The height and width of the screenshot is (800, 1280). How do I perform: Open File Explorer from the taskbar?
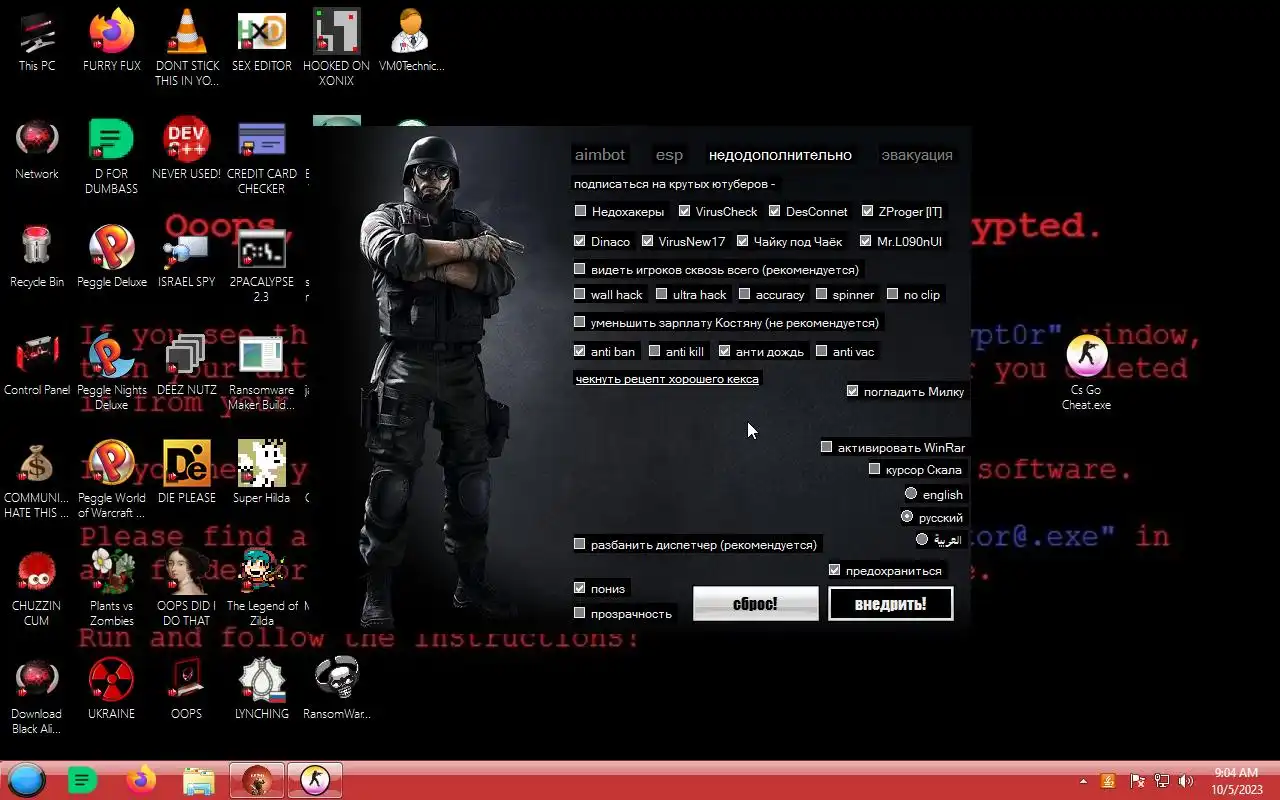click(x=198, y=780)
